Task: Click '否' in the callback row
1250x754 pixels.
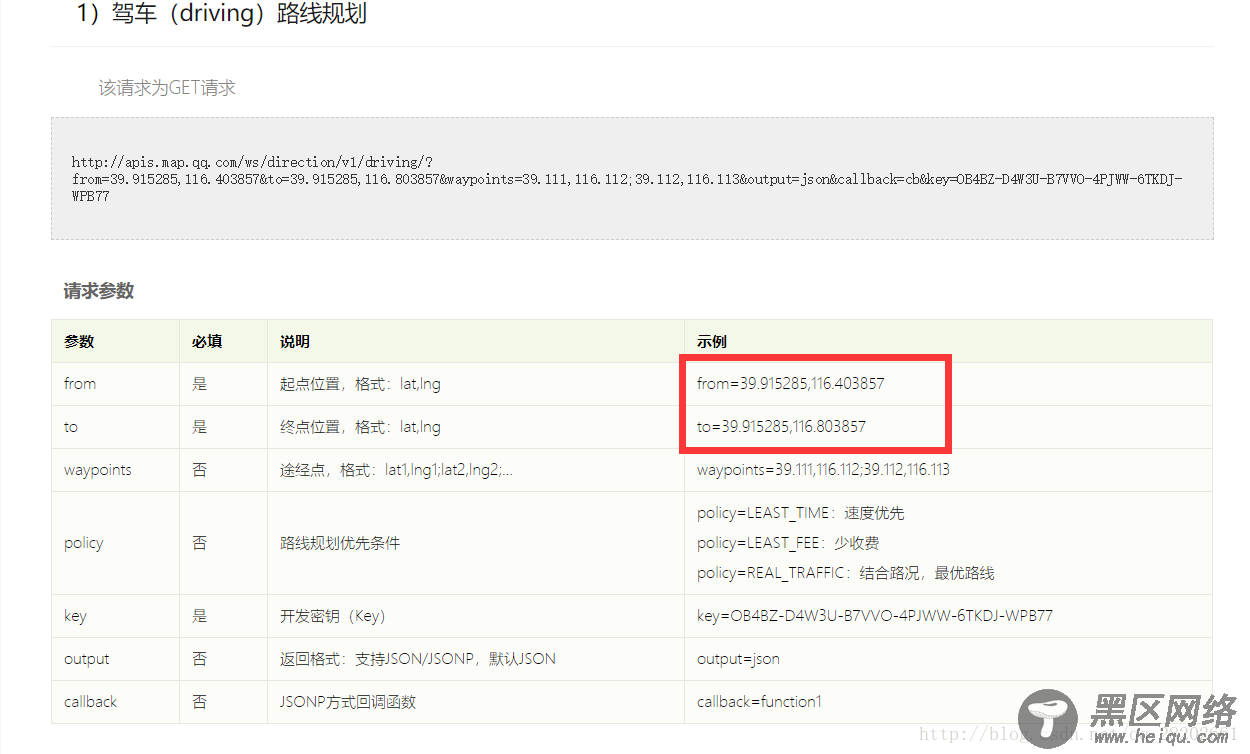Action: (200, 702)
